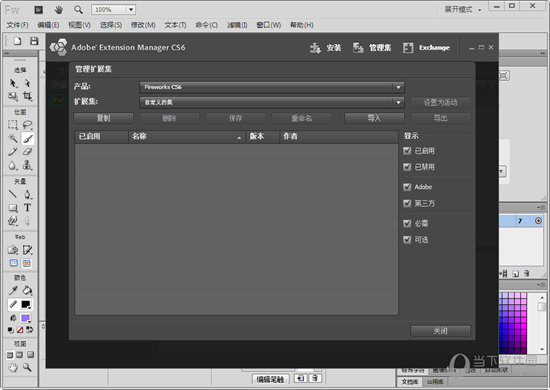Click the 导入 import button
550x390 pixels.
pos(374,118)
